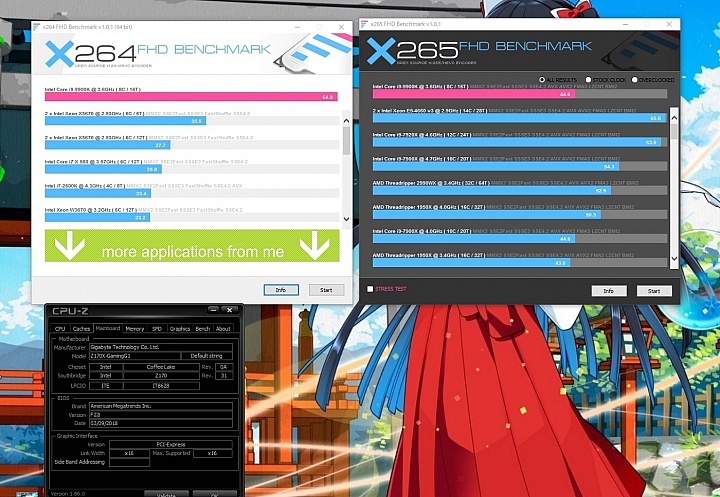Screen dimensions: 720x497
Task: Click the Xeon W3670 23.2 result bar
Action: tap(97, 217)
